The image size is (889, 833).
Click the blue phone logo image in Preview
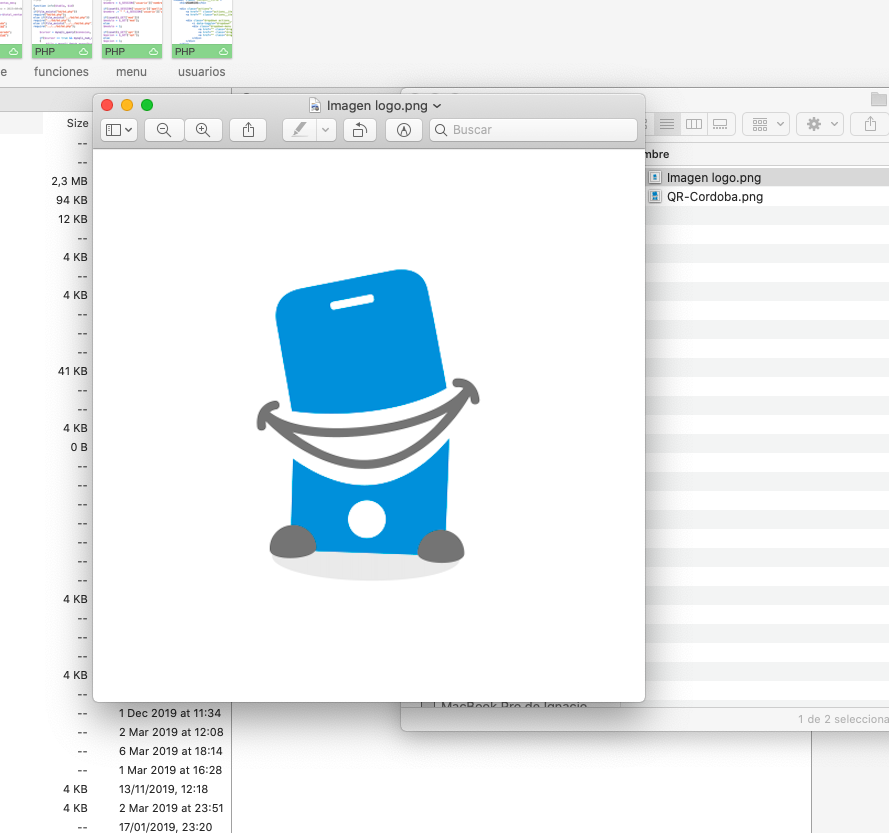coord(368,424)
